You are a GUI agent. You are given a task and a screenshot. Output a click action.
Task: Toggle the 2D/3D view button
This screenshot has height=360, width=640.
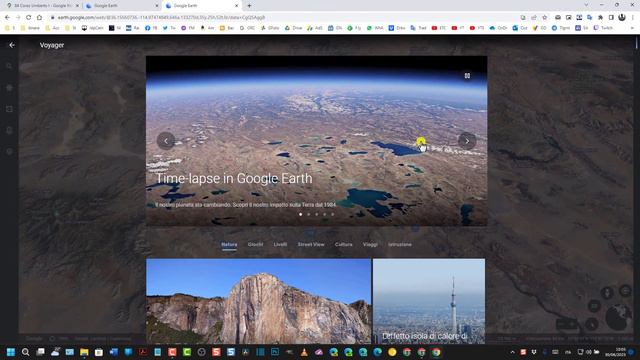pyautogui.click(x=594, y=306)
